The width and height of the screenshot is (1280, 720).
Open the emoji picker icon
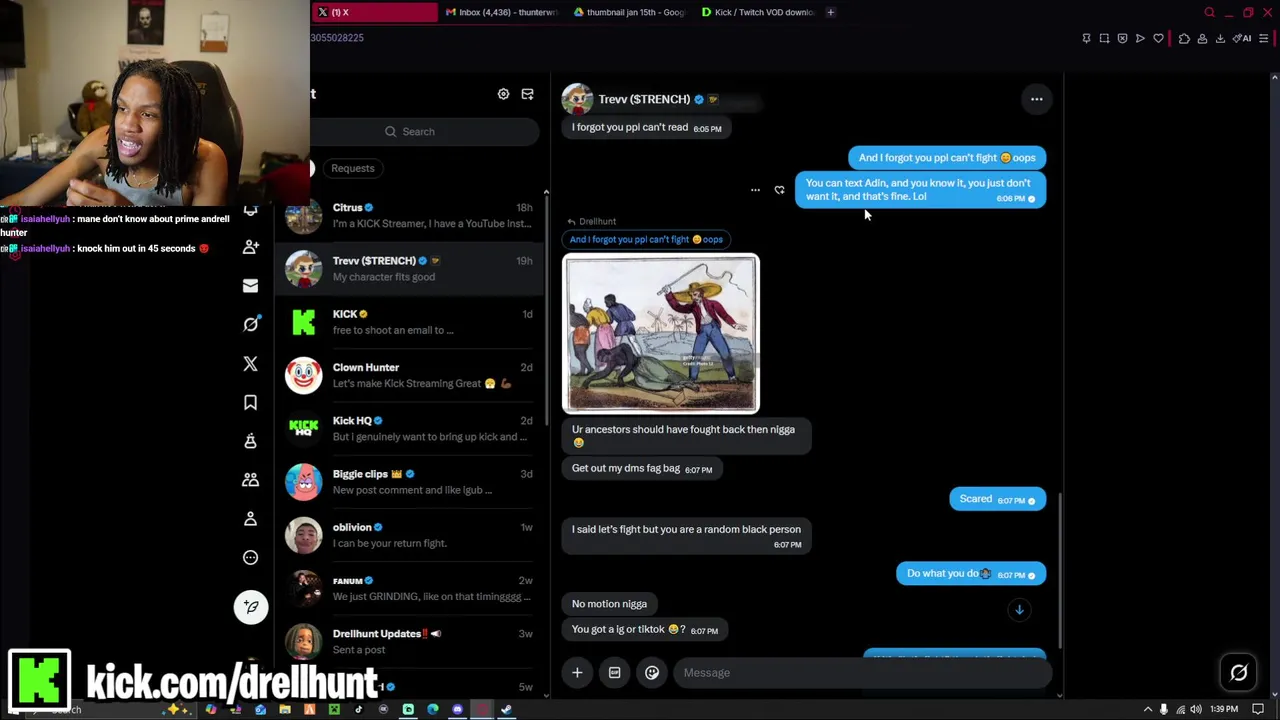pos(651,673)
